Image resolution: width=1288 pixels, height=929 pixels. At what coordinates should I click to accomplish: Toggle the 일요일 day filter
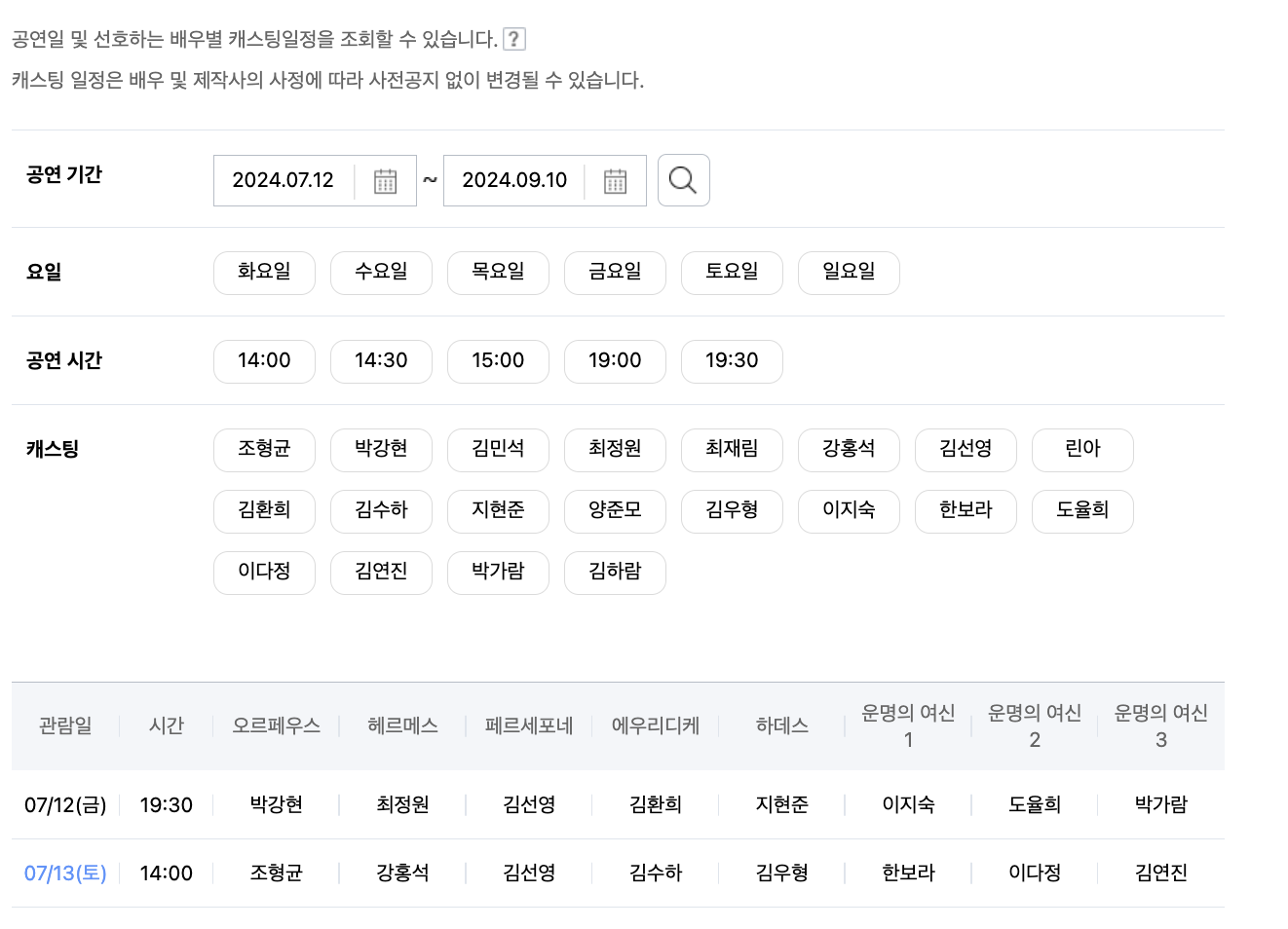[849, 273]
